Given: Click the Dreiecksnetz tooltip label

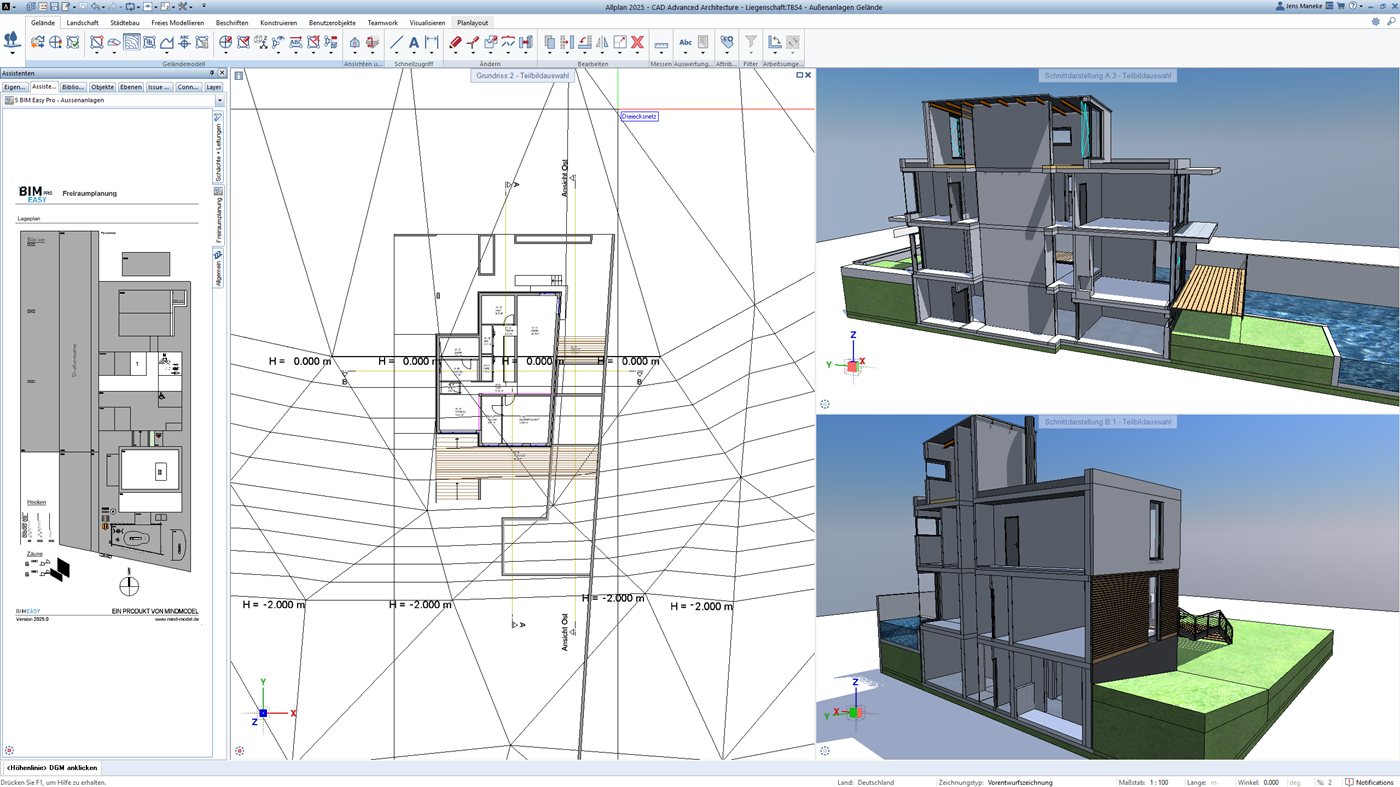Looking at the screenshot, I should click(x=639, y=116).
